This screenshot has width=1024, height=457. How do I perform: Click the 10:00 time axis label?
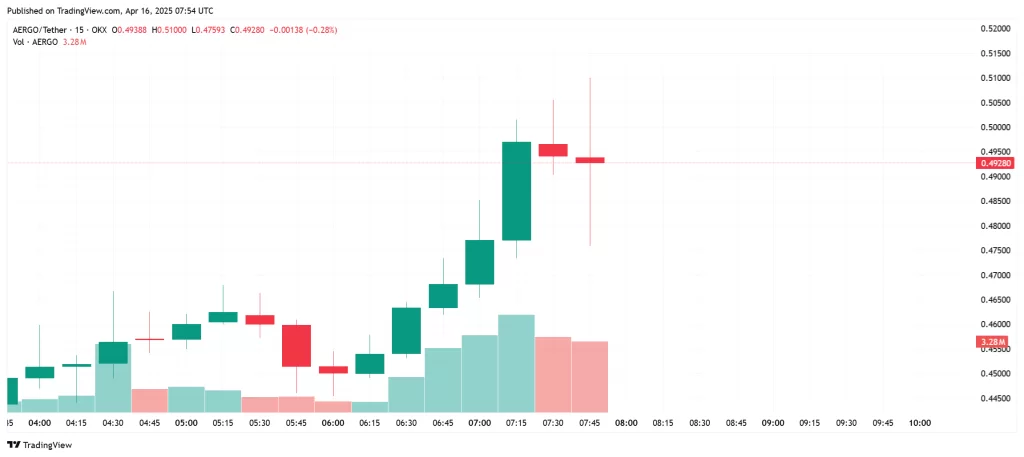coord(919,423)
